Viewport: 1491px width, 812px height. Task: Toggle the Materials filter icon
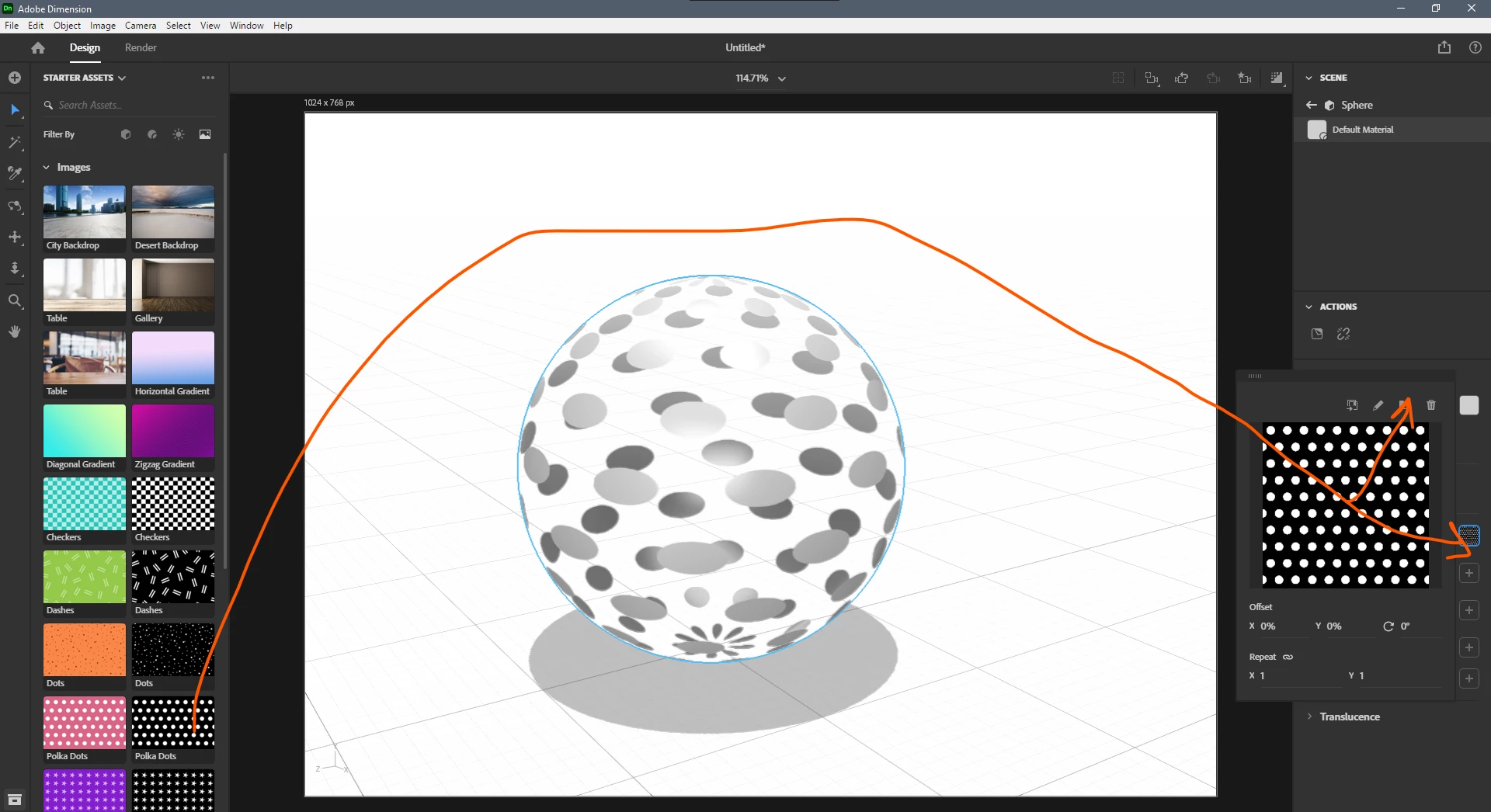coord(152,134)
